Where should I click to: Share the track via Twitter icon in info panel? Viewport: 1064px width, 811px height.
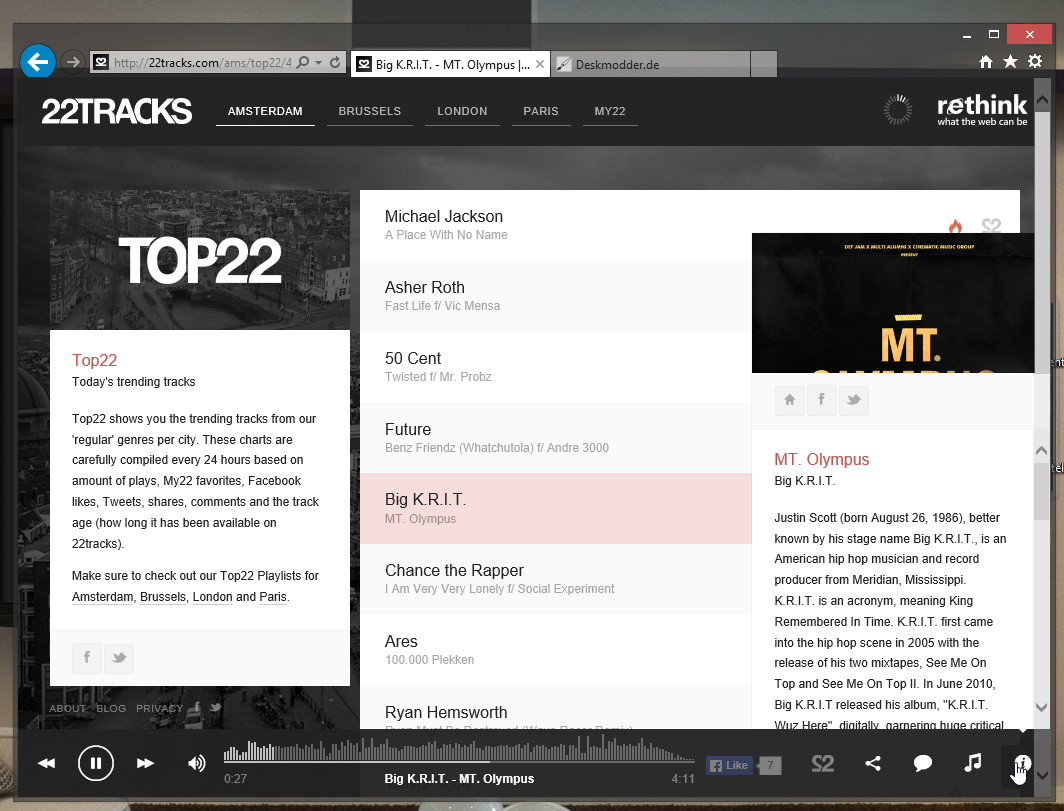[854, 400]
